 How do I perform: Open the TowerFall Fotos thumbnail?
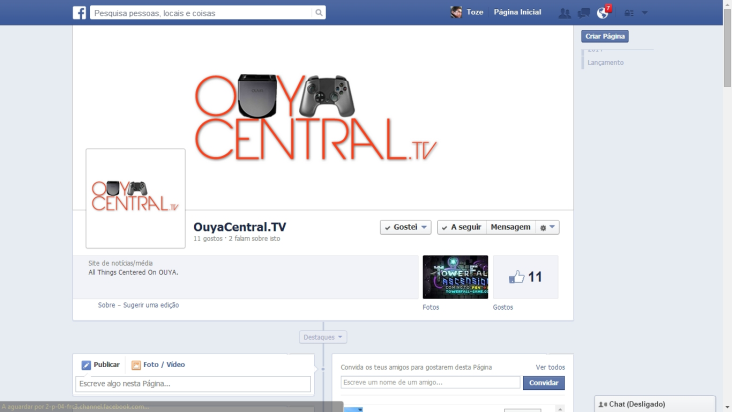click(x=455, y=277)
